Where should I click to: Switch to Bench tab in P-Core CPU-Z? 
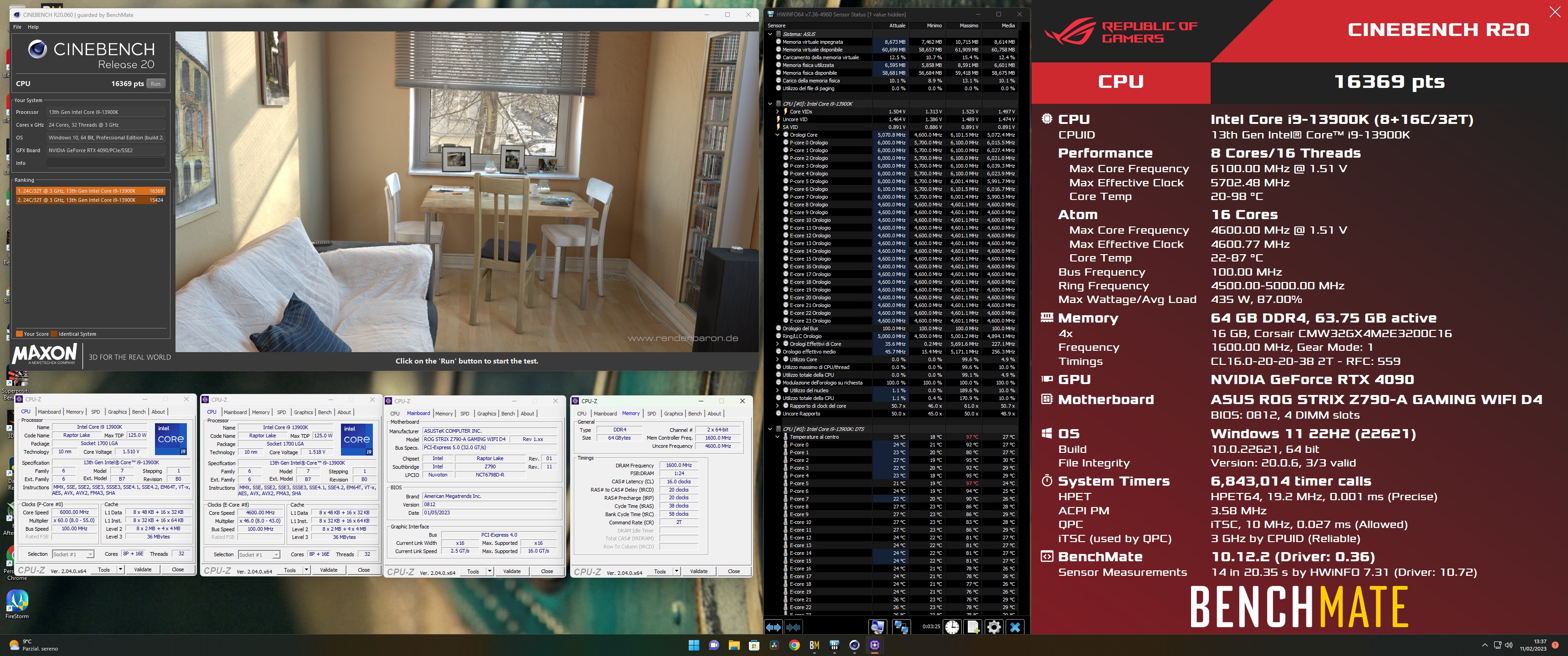coord(139,412)
